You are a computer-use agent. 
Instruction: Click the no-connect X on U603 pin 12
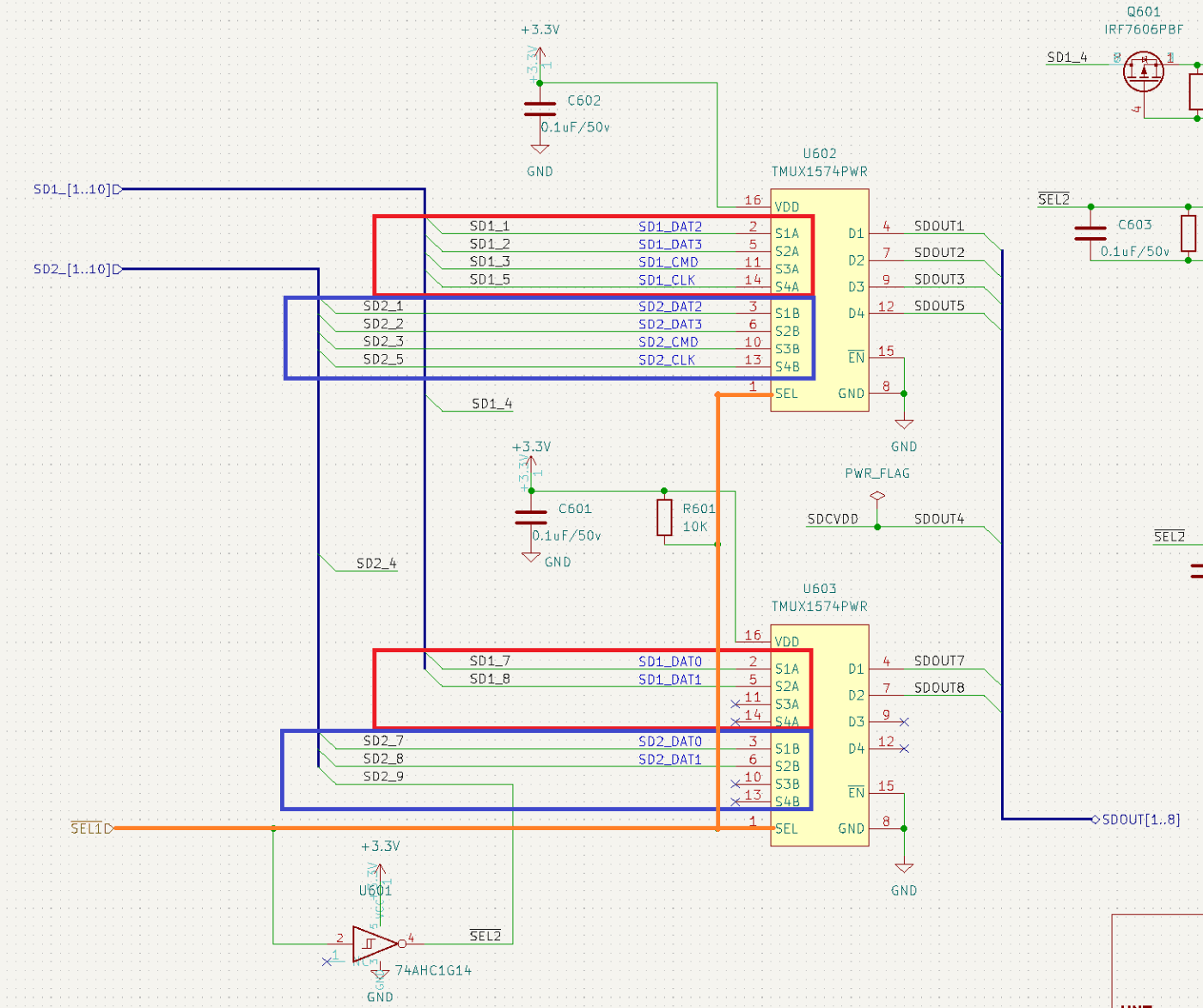click(904, 748)
